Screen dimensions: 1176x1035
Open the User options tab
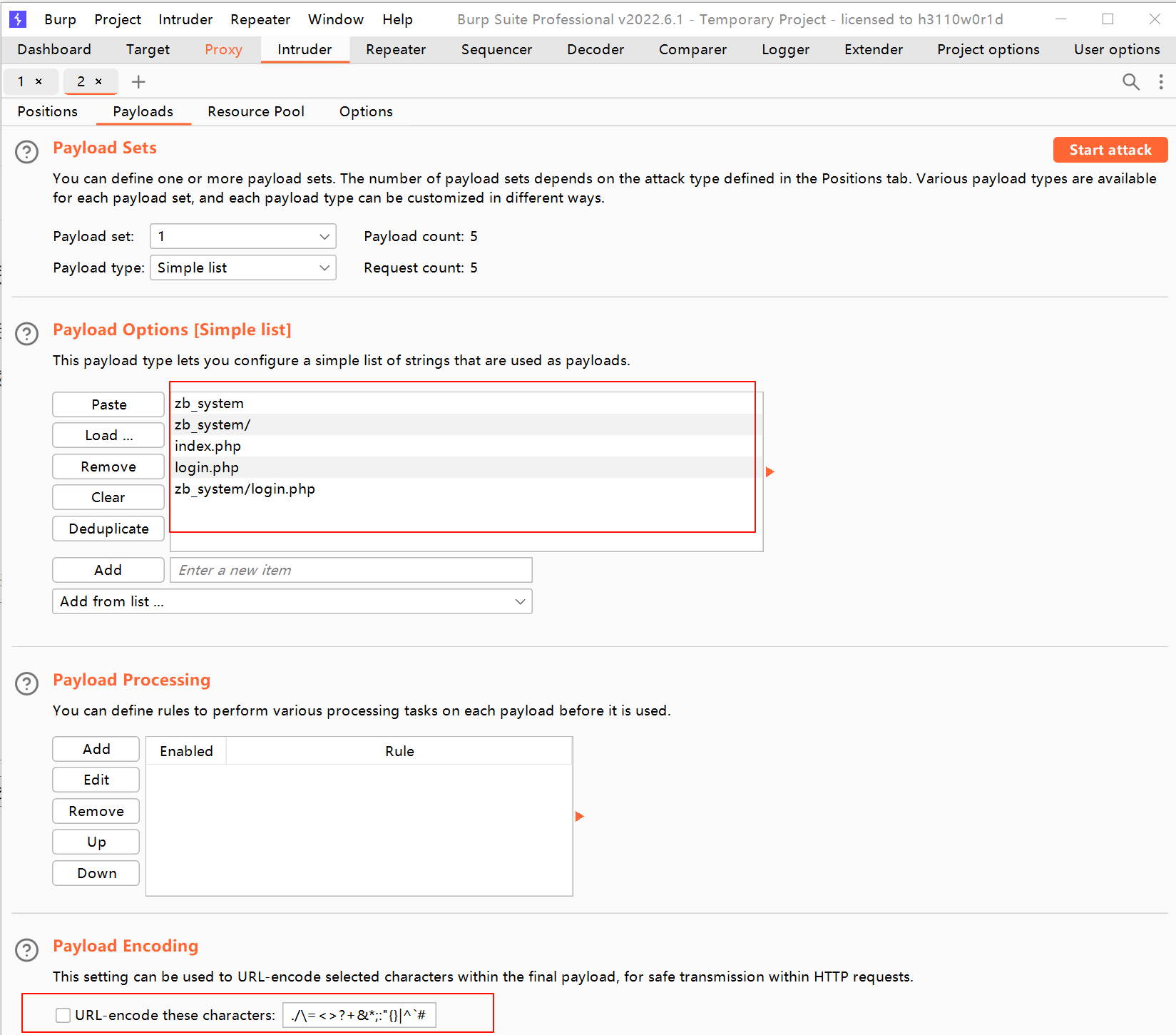[x=1117, y=49]
